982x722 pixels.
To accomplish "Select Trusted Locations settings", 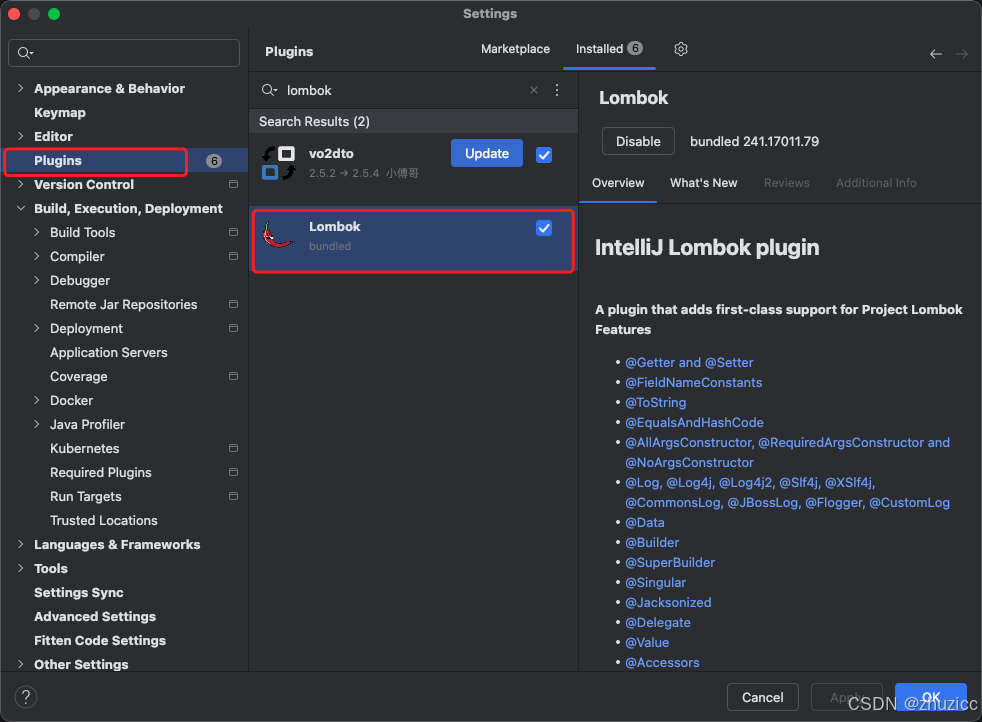I will (103, 520).
